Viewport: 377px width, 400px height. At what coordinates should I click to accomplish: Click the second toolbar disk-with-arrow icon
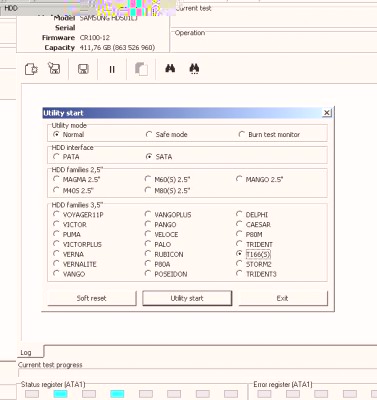54,68
